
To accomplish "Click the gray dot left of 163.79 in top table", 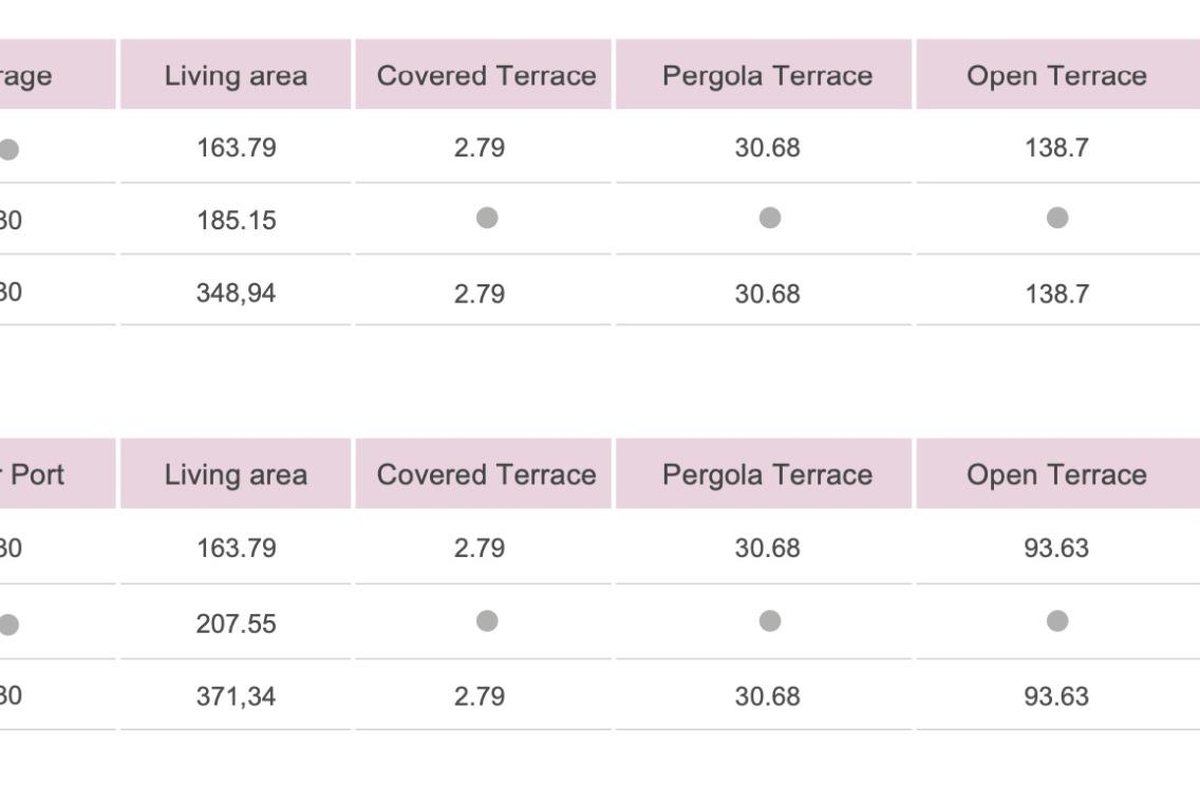I will (x=8, y=150).
